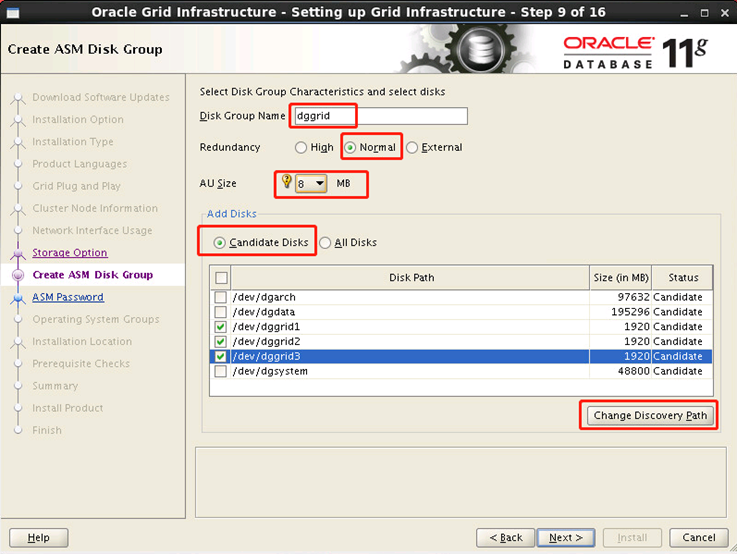Click the Grid Plug and Play step

pyautogui.click(x=76, y=186)
